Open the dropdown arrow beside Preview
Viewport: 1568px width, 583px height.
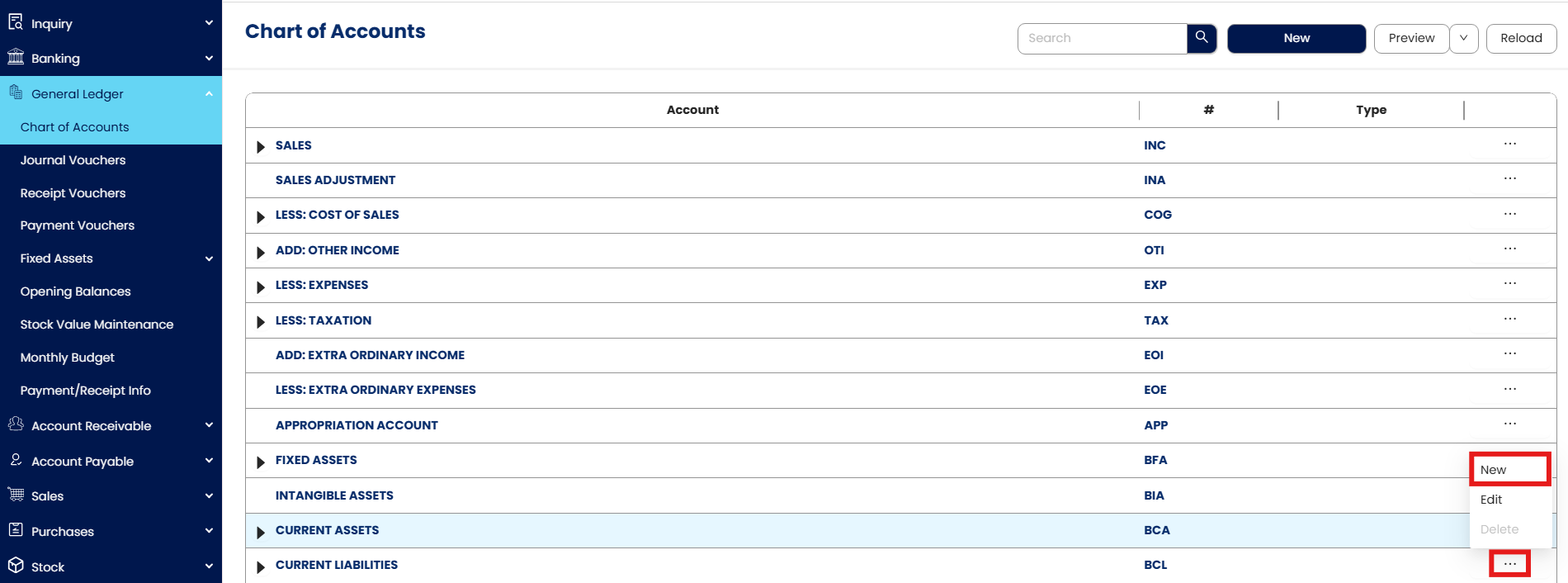1463,38
